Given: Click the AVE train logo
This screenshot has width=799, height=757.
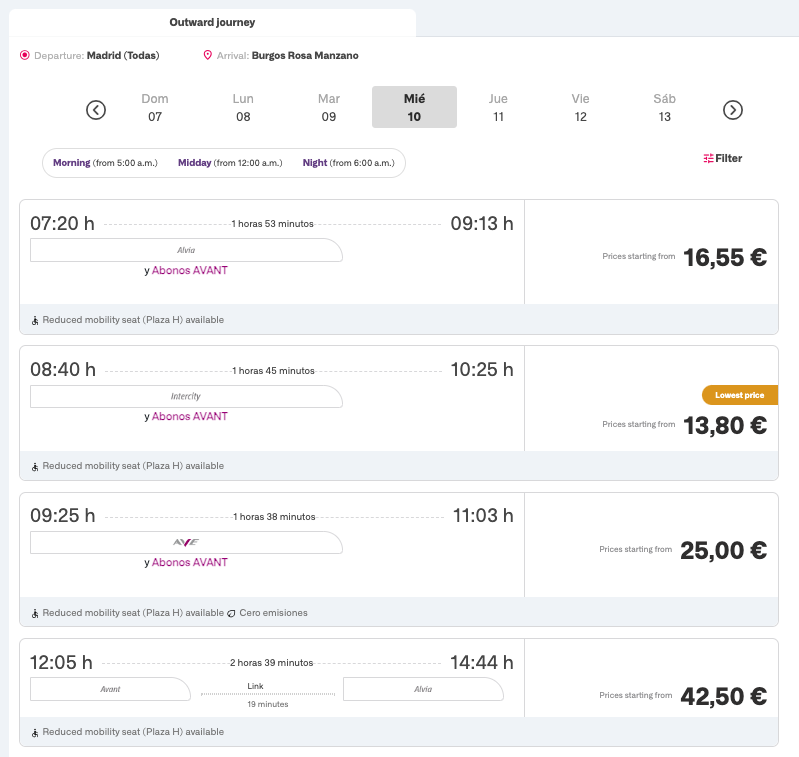Looking at the screenshot, I should point(186,542).
